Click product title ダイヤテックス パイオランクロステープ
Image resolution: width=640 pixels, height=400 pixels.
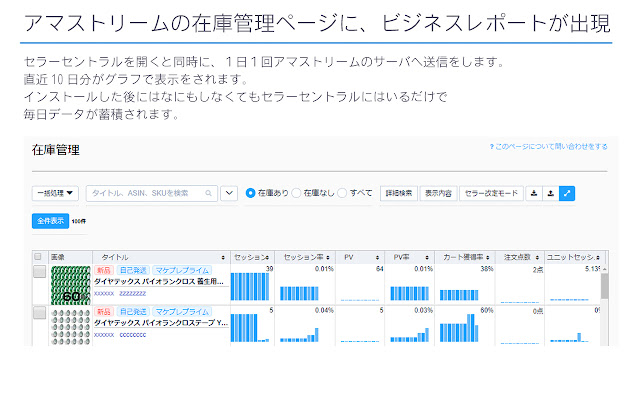click(161, 323)
